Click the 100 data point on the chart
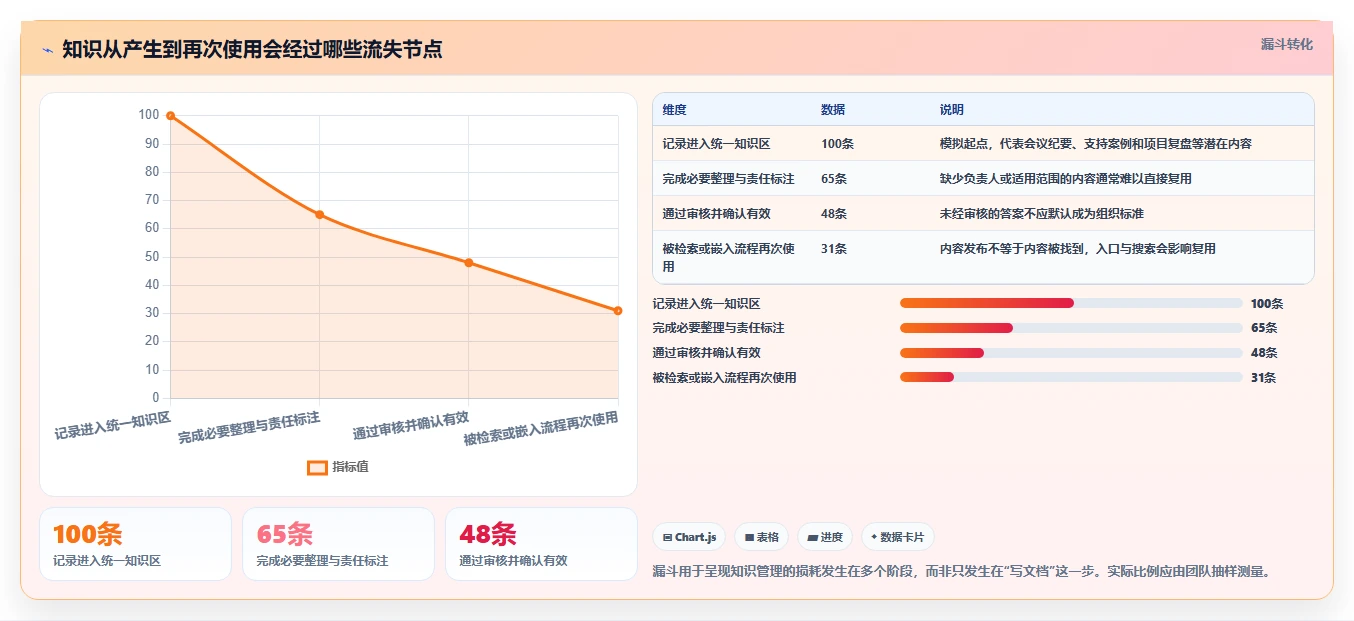 coord(170,116)
